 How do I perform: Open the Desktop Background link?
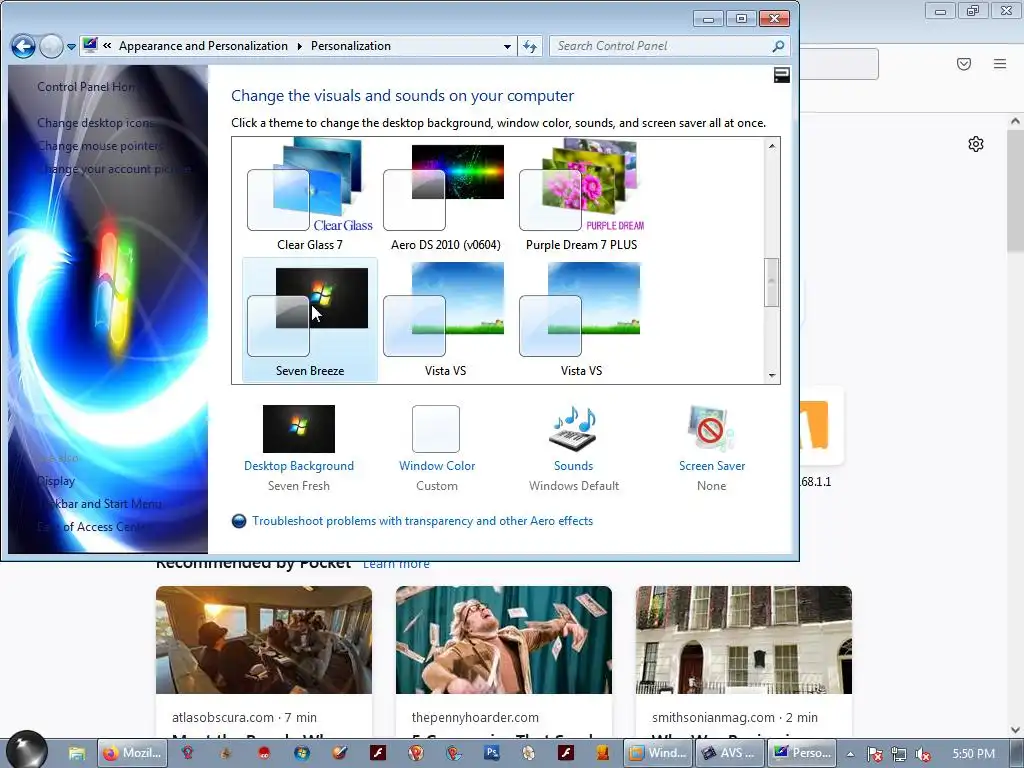pos(299,466)
